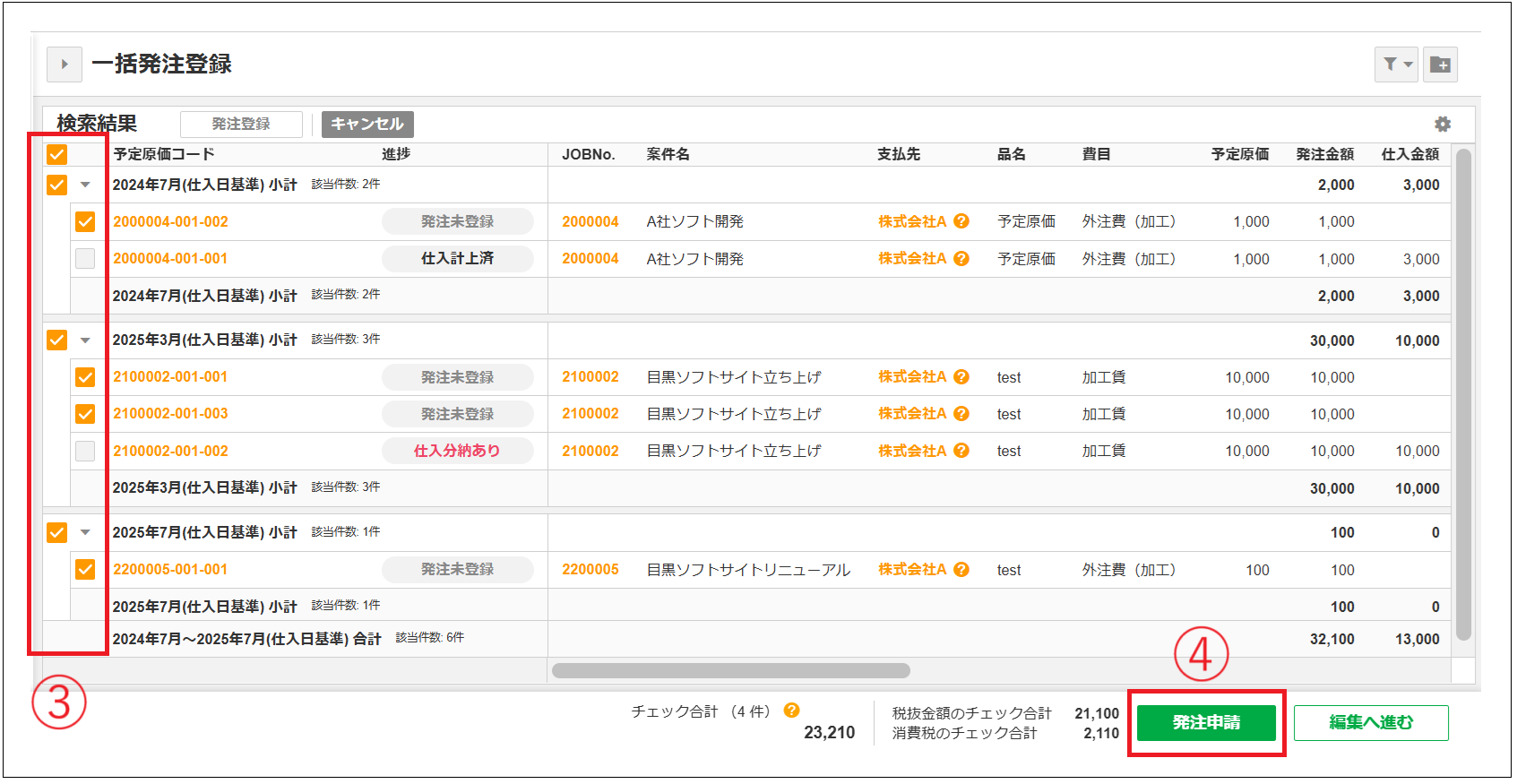Click the 編集へ進む button
This screenshot has height=784, width=1517.
(1371, 722)
